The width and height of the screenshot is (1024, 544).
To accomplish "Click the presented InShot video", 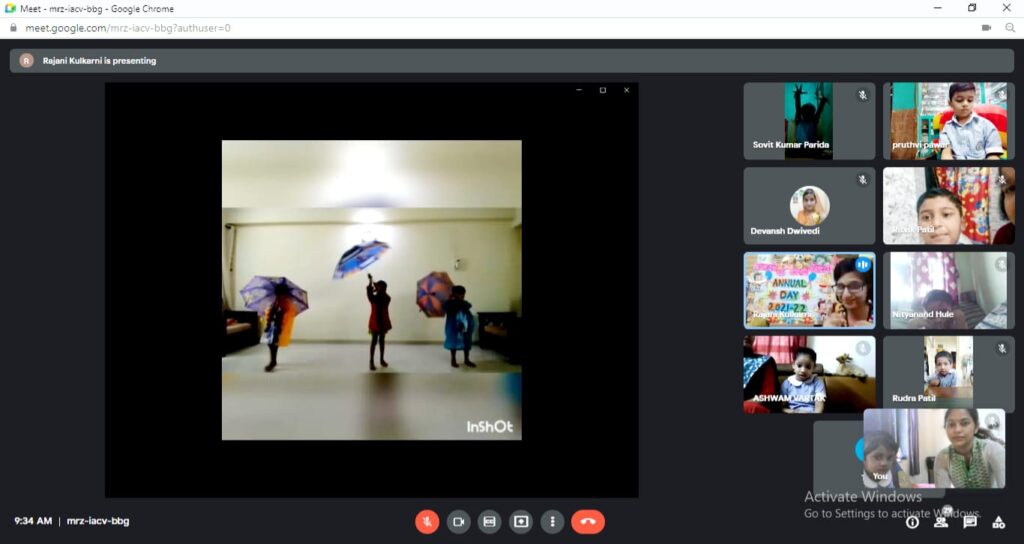I will click(372, 290).
